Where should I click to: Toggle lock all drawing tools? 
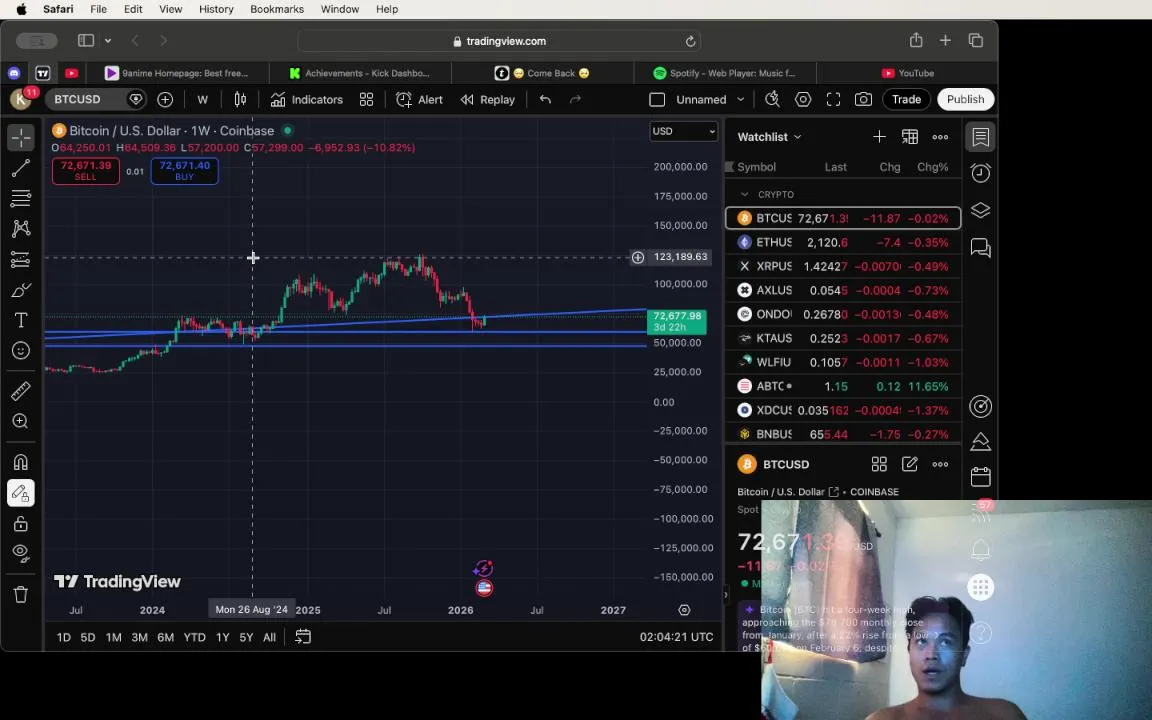click(21, 523)
